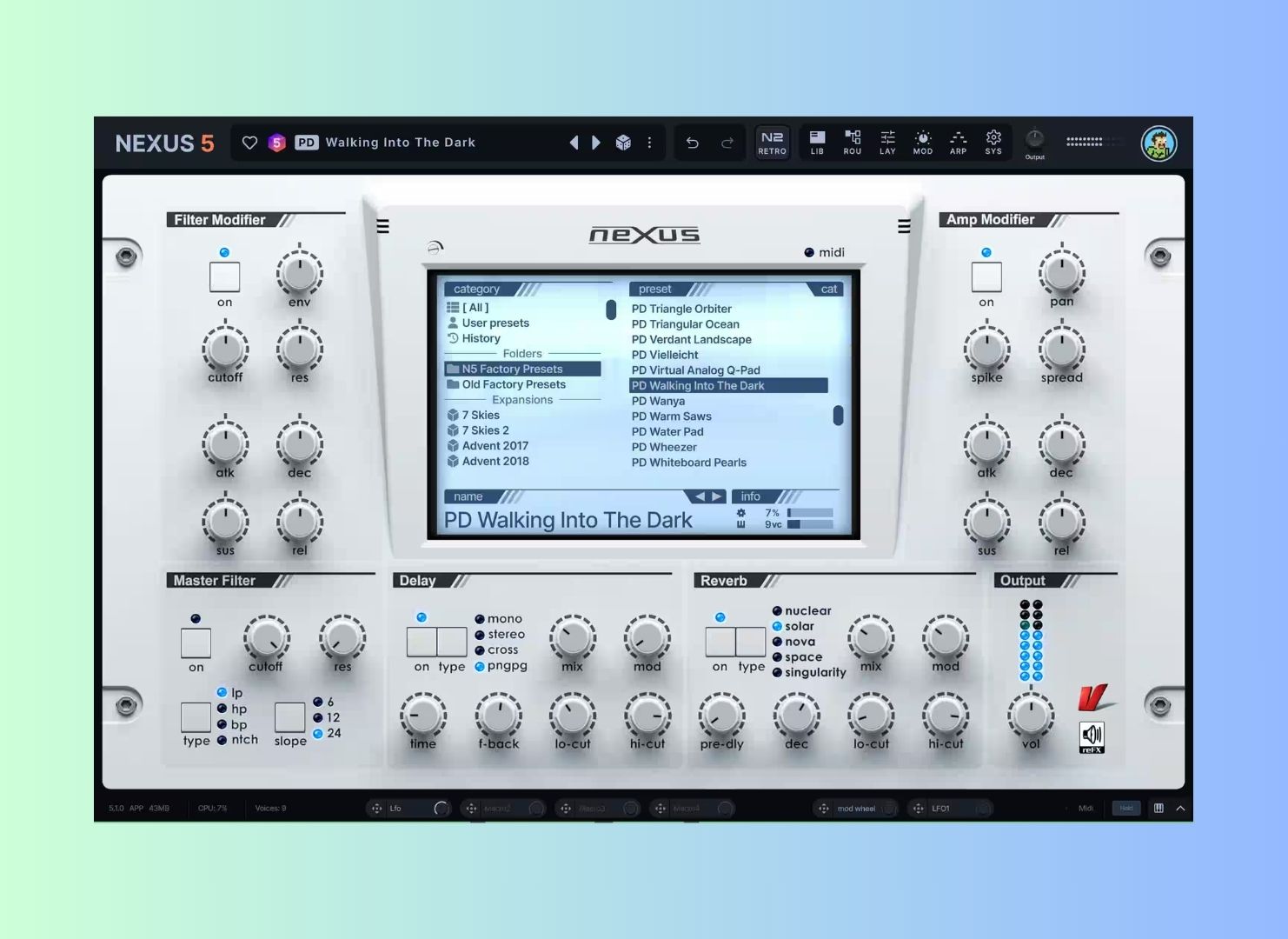Select the hp filter type

232,709
